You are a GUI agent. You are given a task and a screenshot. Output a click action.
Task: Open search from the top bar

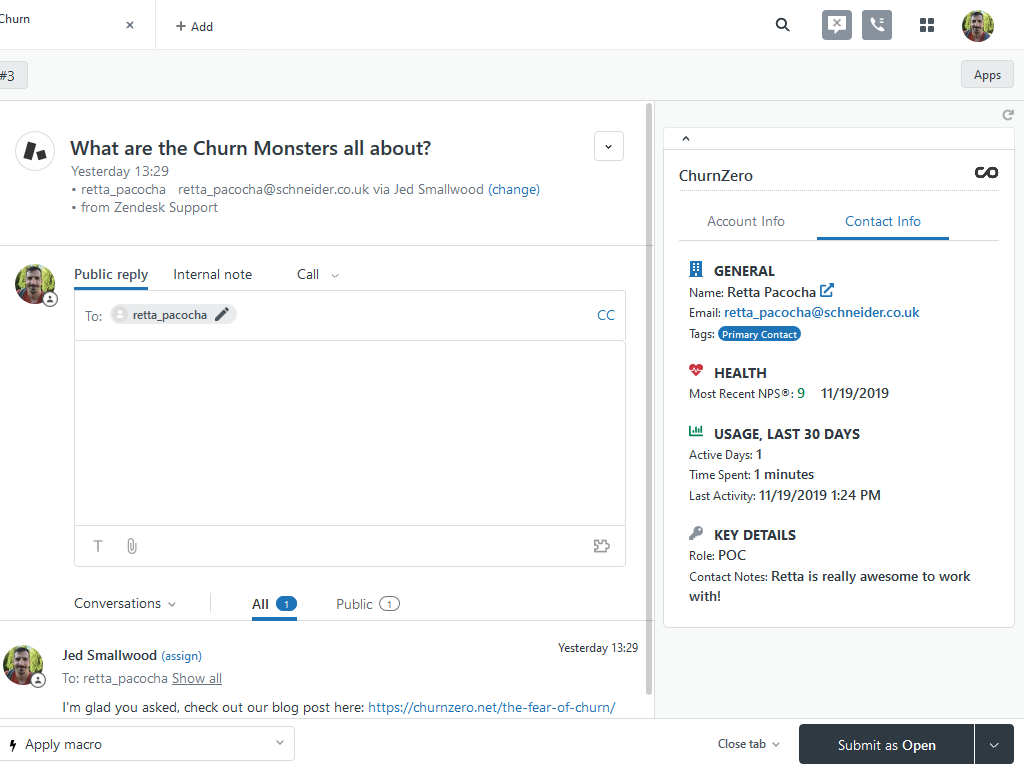(x=782, y=25)
